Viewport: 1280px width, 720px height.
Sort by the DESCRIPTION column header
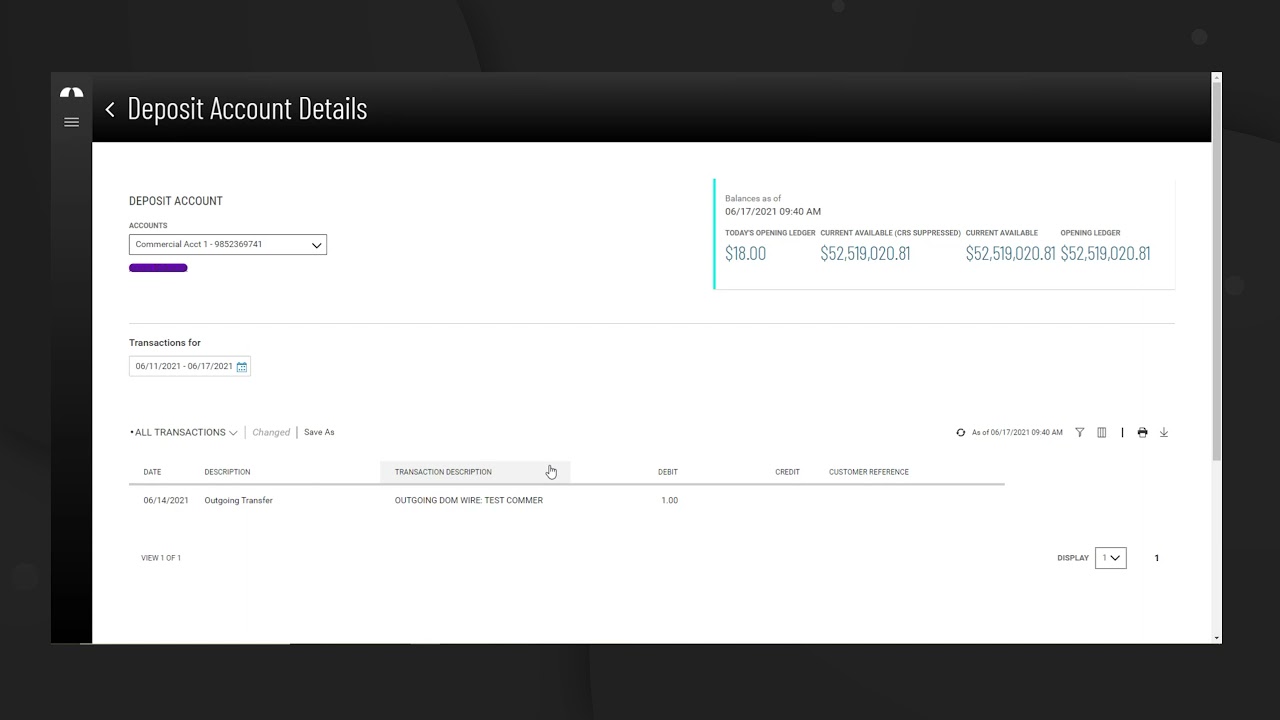(227, 472)
